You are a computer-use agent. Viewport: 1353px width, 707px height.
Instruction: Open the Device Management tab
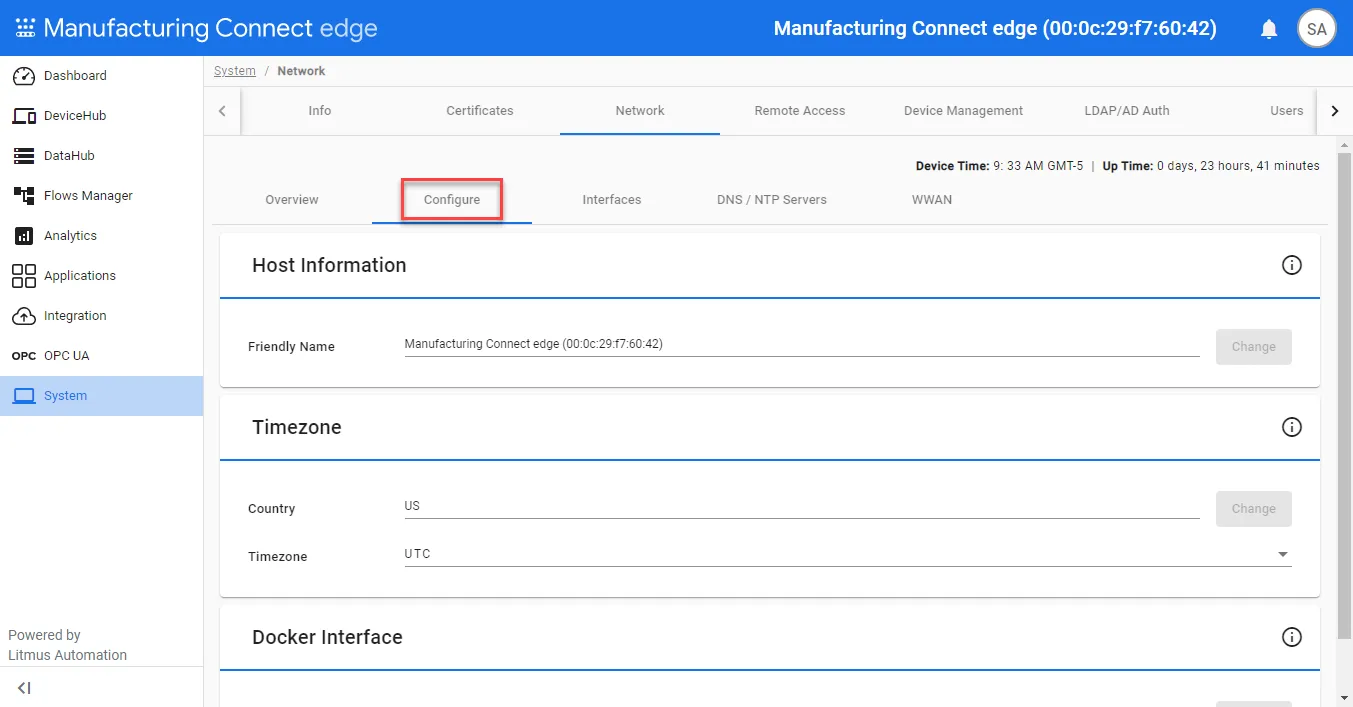(x=963, y=111)
